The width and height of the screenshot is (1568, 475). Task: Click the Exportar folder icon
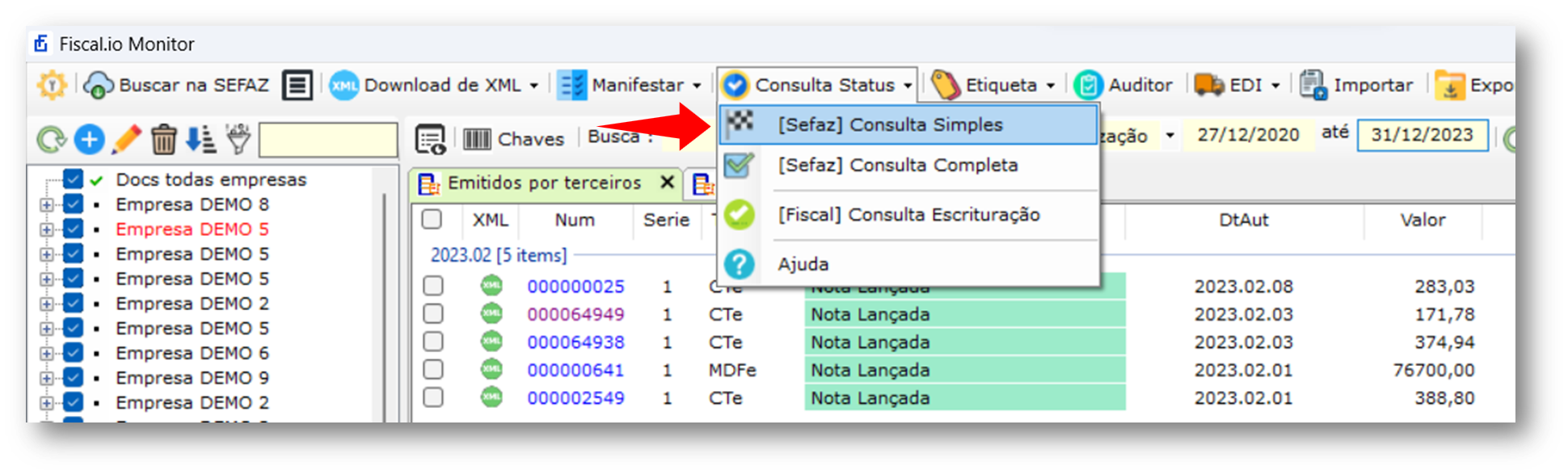click(1450, 85)
